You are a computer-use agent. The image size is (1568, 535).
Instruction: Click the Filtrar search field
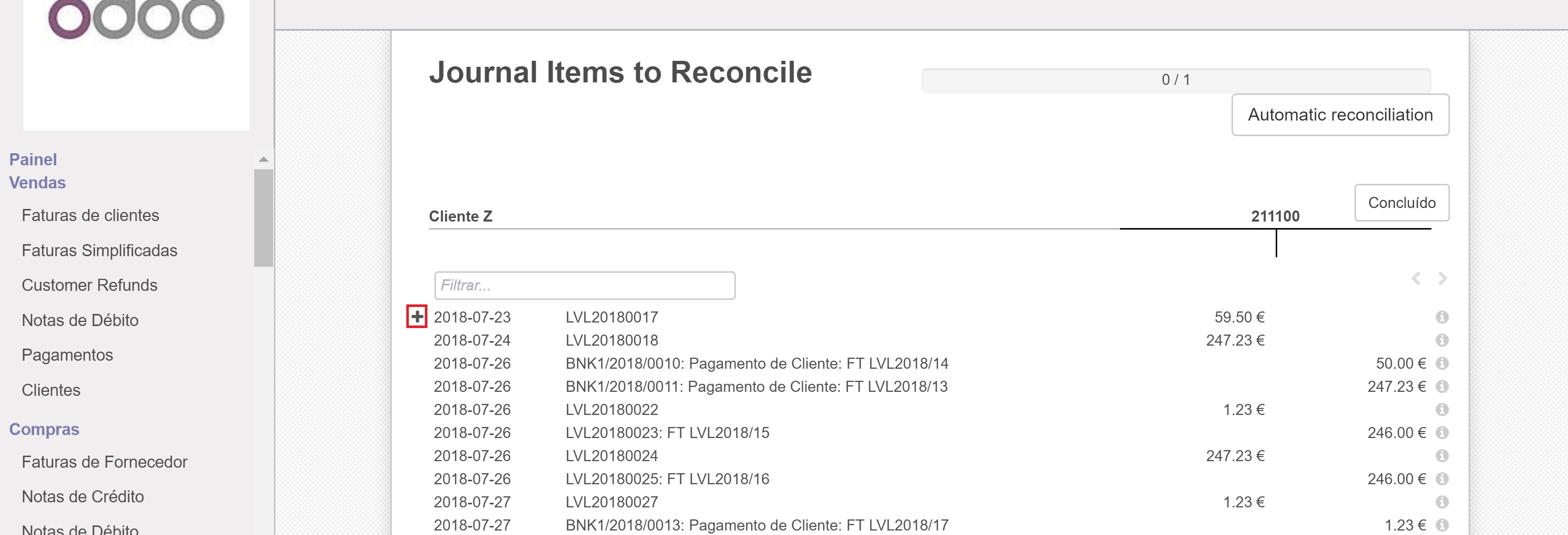coord(584,285)
